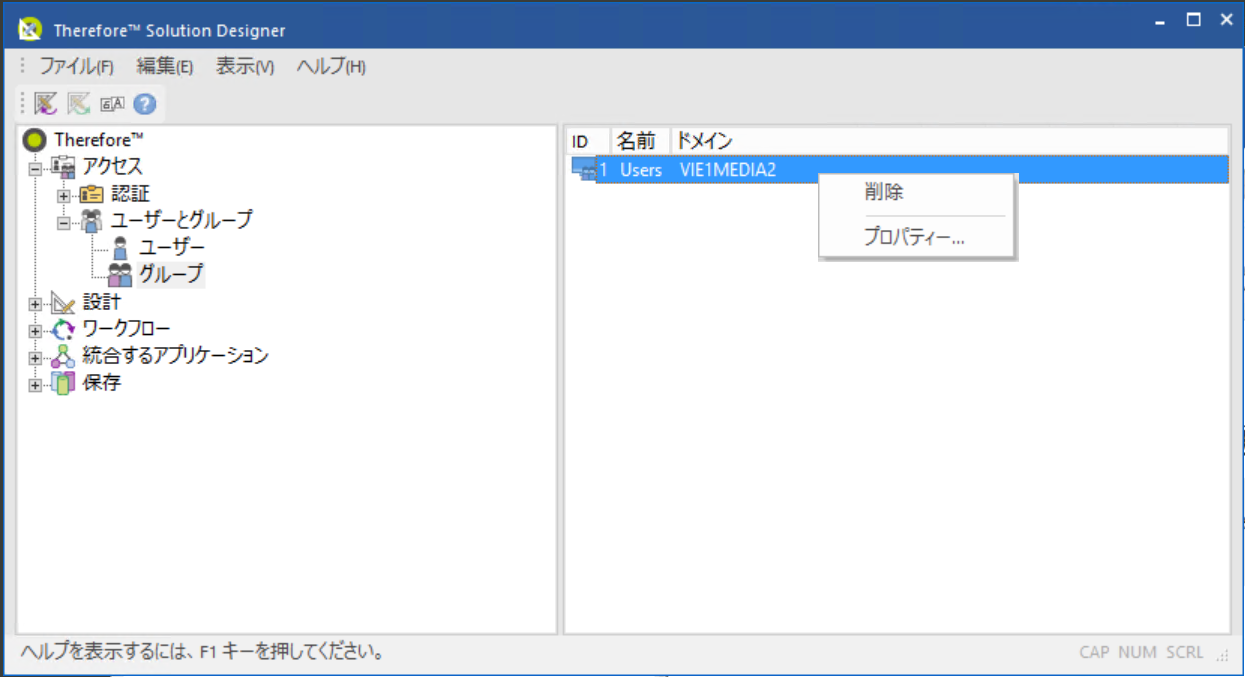This screenshot has height=677, width=1245.
Task: Click the 統合するアプリケーション nodes icon
Action: pos(63,356)
